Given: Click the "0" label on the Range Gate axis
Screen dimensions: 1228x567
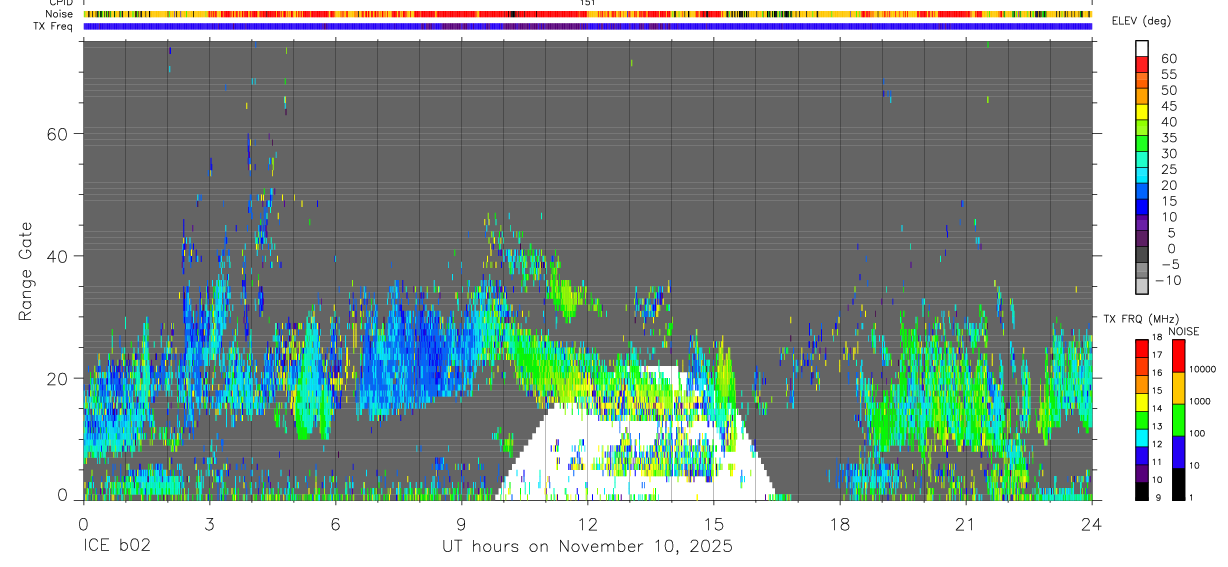Looking at the screenshot, I should point(63,495).
